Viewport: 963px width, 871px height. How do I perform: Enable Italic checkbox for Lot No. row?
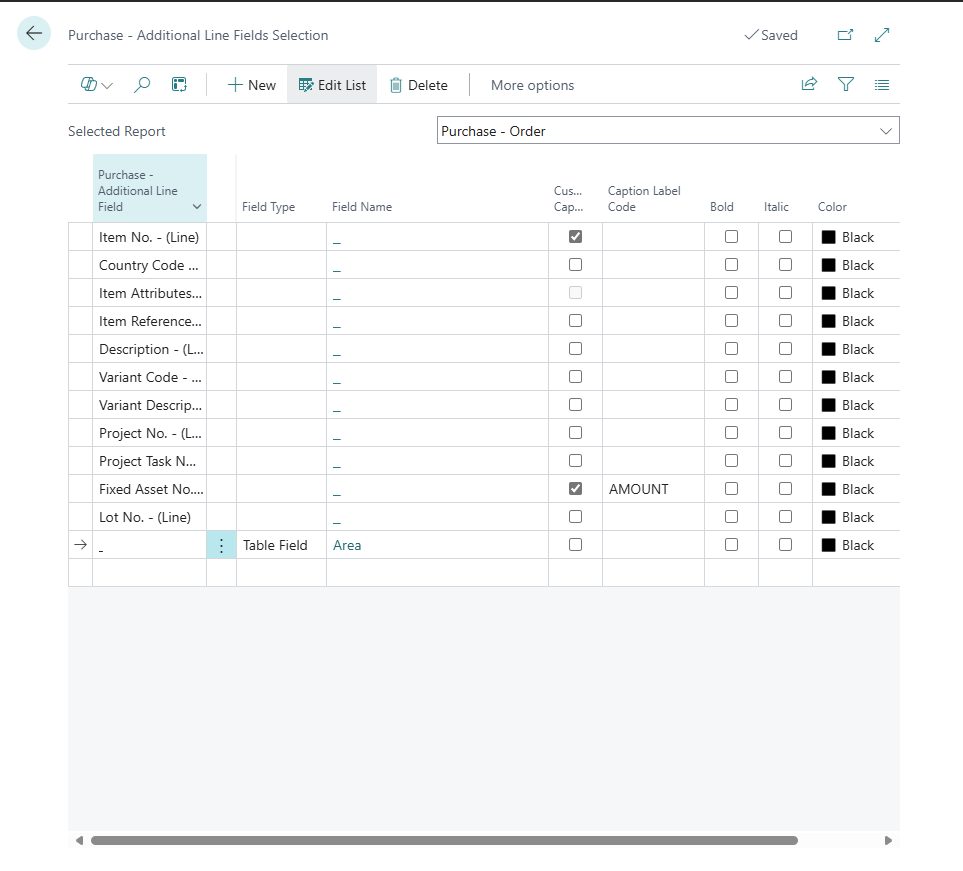click(x=786, y=517)
